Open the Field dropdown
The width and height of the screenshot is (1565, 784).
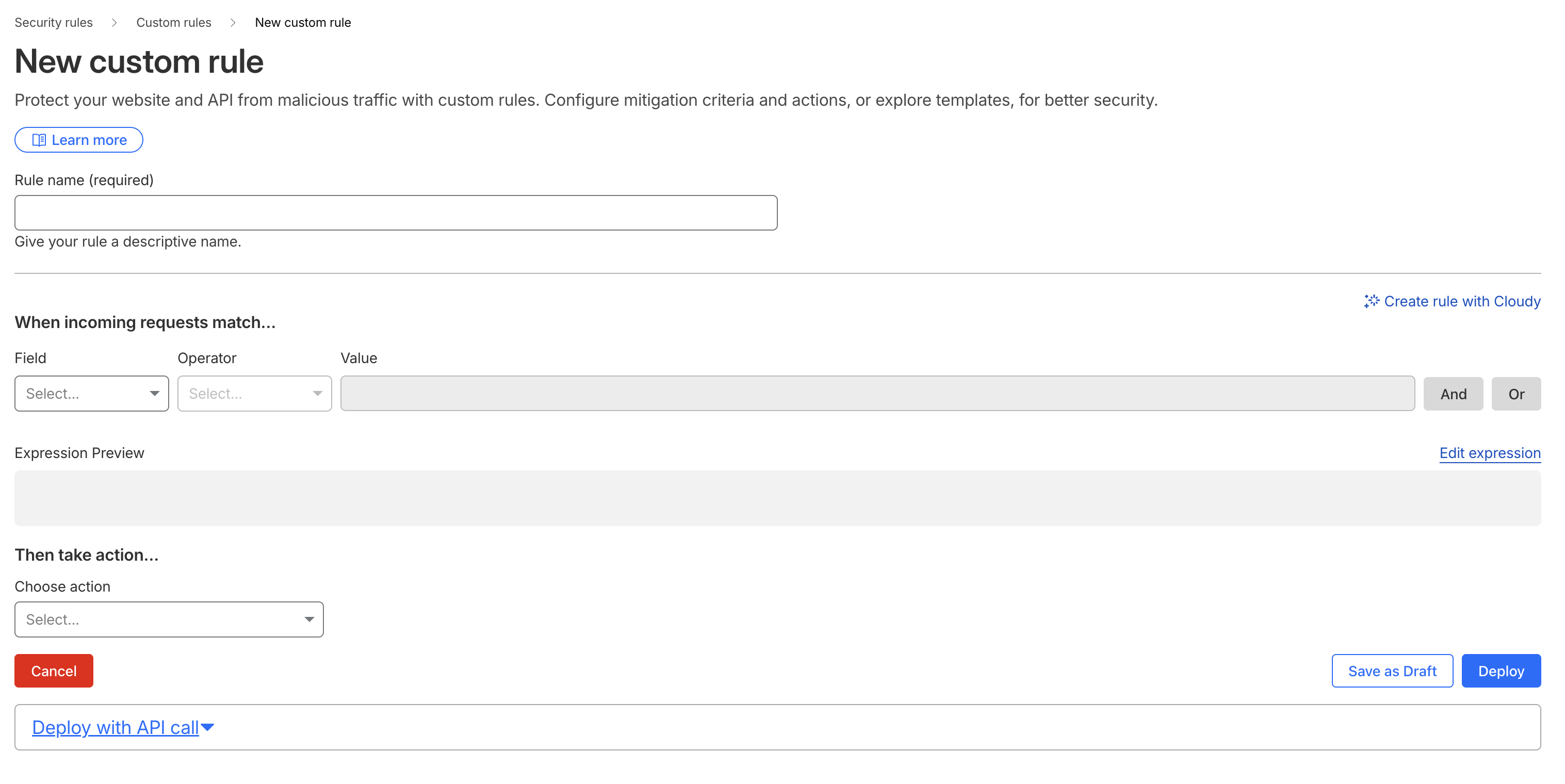click(92, 394)
